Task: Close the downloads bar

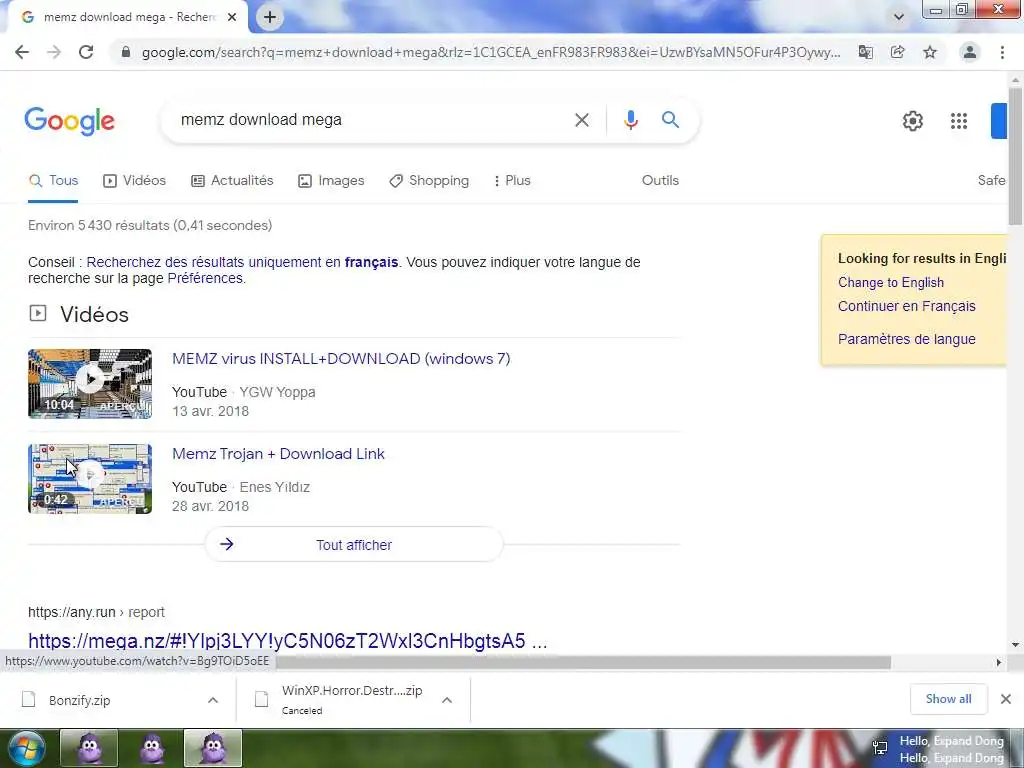Action: click(1006, 699)
